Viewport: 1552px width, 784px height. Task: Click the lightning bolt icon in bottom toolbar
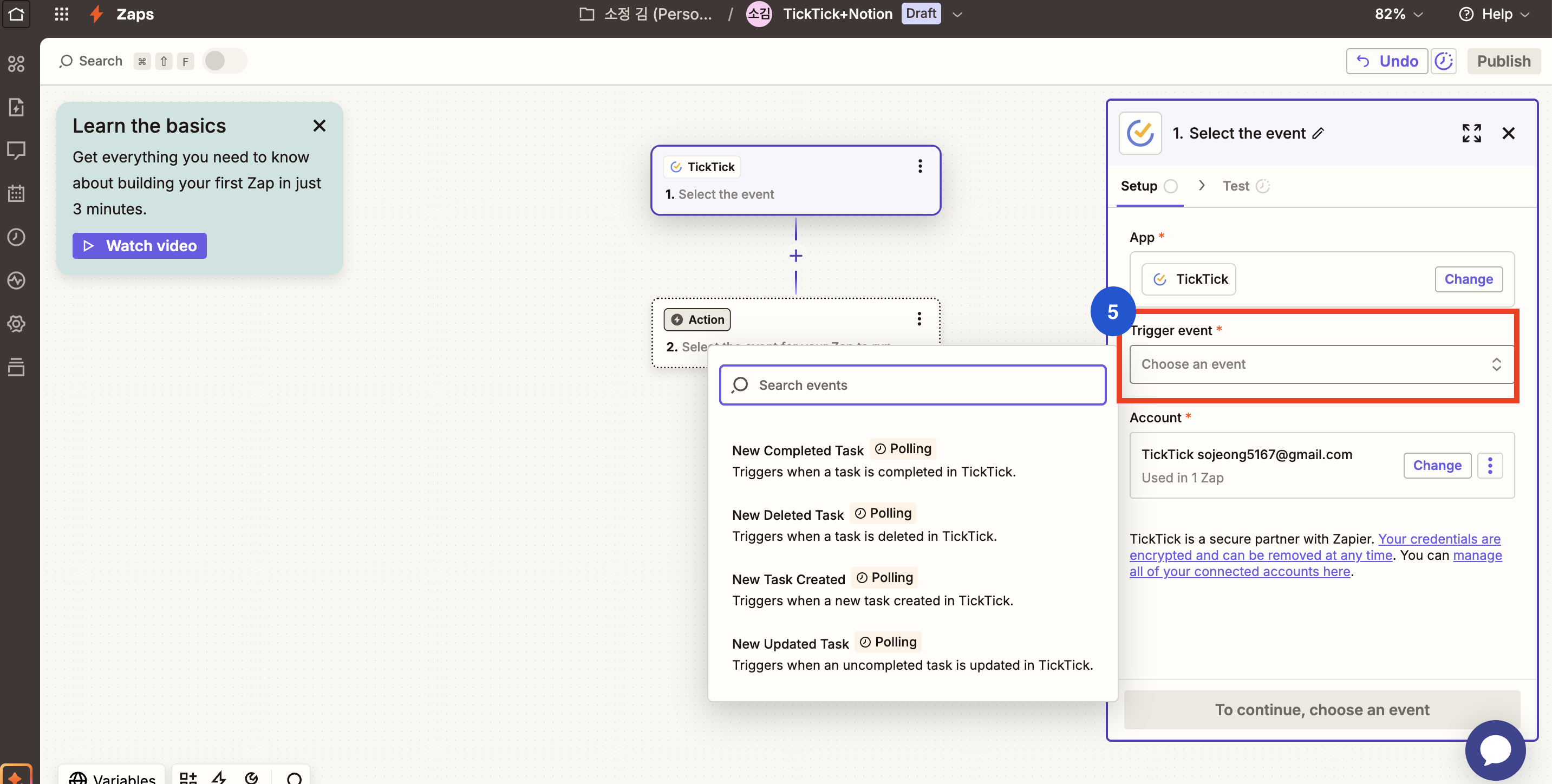pyautogui.click(x=219, y=778)
